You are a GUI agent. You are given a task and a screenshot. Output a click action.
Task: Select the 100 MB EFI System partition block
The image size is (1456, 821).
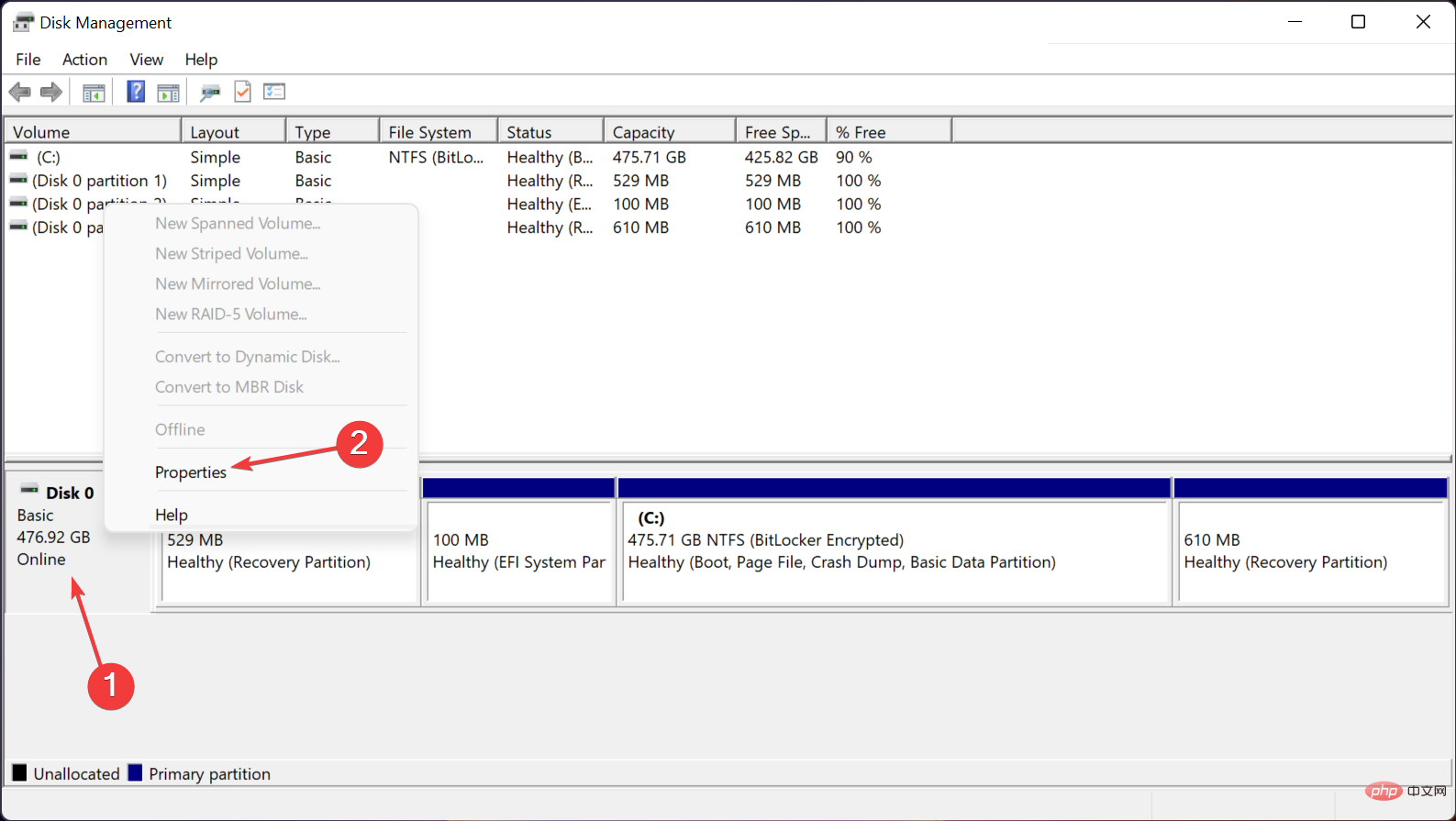click(x=519, y=541)
